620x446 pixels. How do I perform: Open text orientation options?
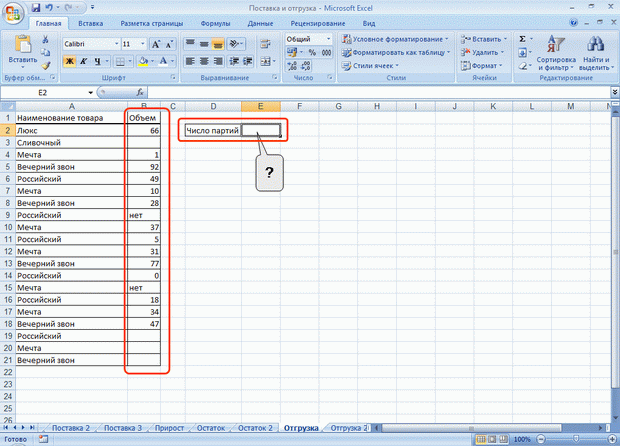click(236, 43)
